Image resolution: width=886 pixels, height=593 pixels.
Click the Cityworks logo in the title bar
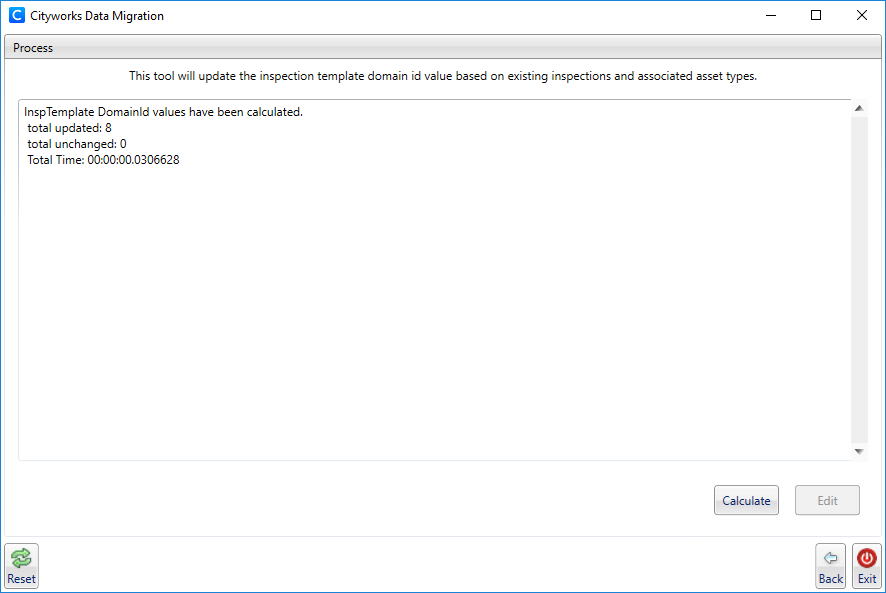coord(16,15)
